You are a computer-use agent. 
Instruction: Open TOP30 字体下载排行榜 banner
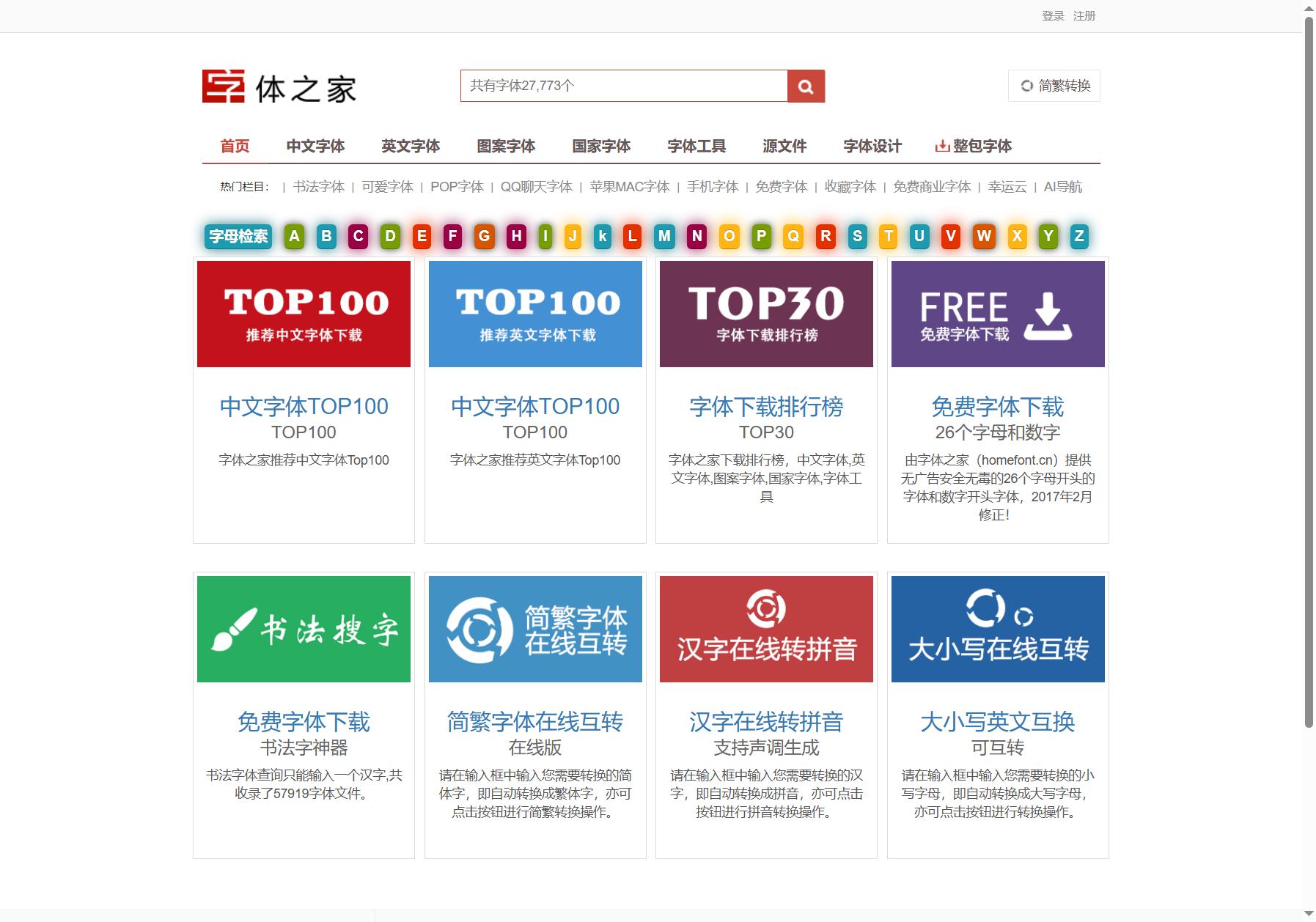[766, 314]
